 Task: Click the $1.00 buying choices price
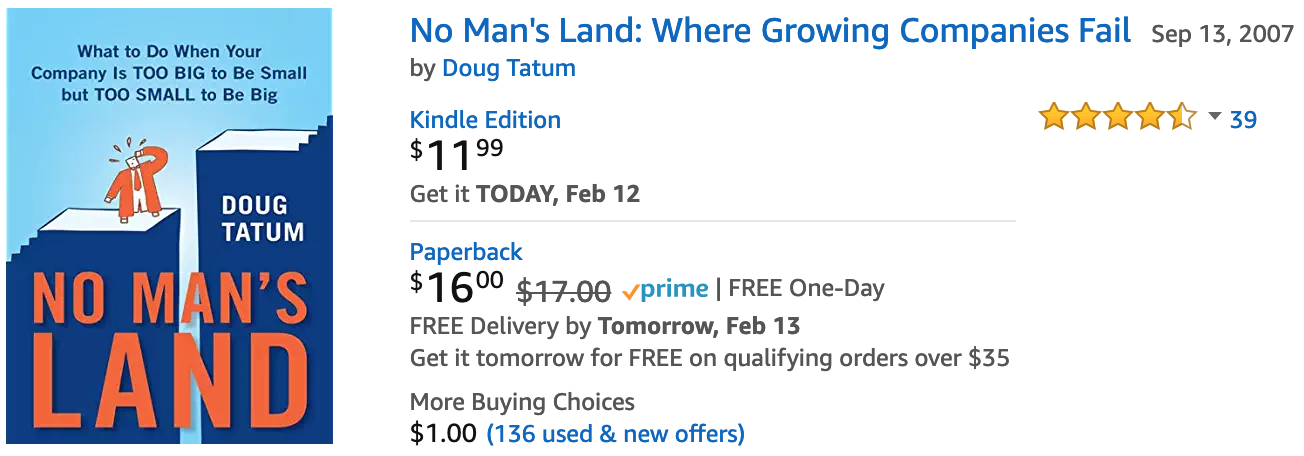click(x=443, y=434)
